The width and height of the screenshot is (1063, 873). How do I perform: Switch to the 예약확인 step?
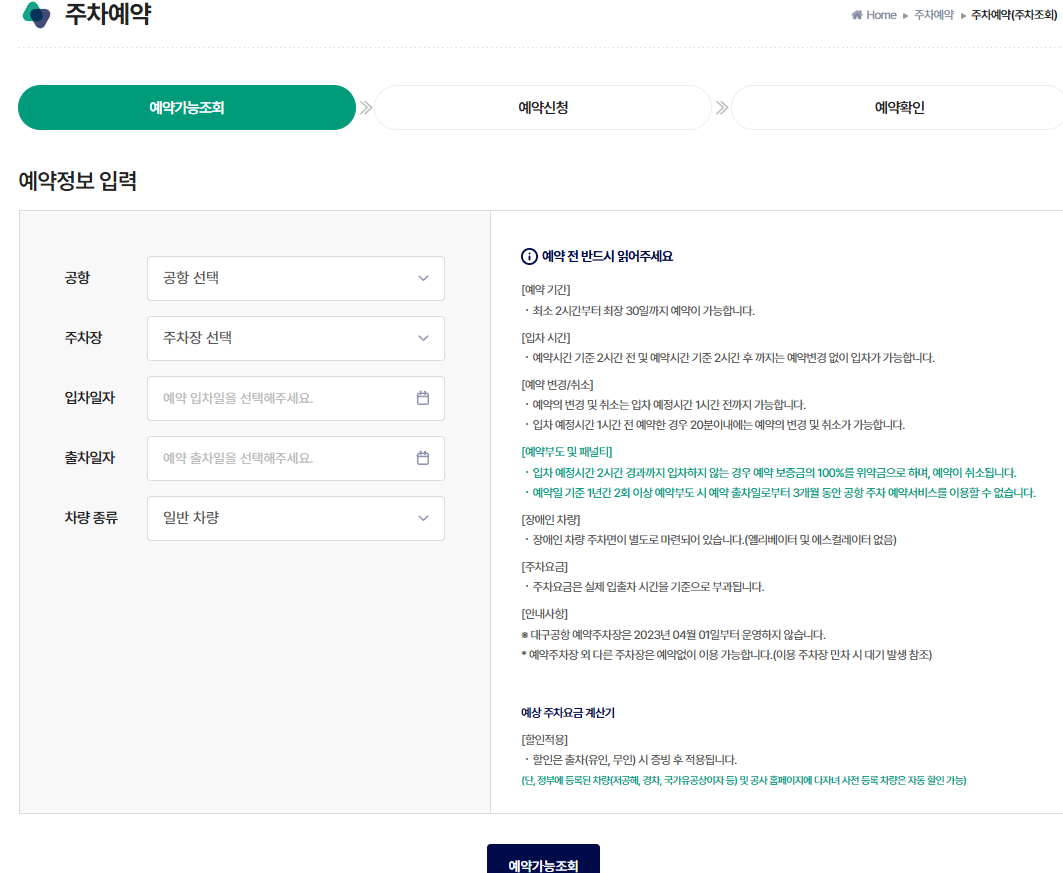(897, 107)
